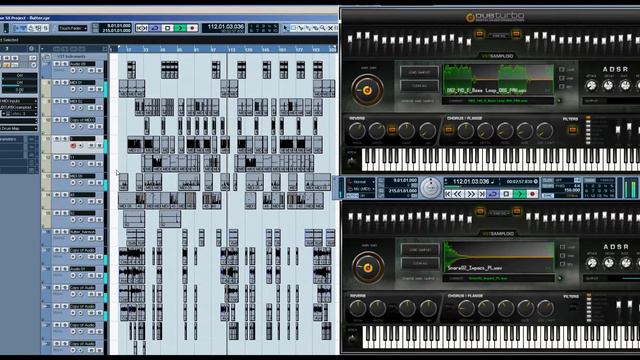The height and width of the screenshot is (360, 640).
Task: Click Go to End on the floating transport
Action: point(482,194)
